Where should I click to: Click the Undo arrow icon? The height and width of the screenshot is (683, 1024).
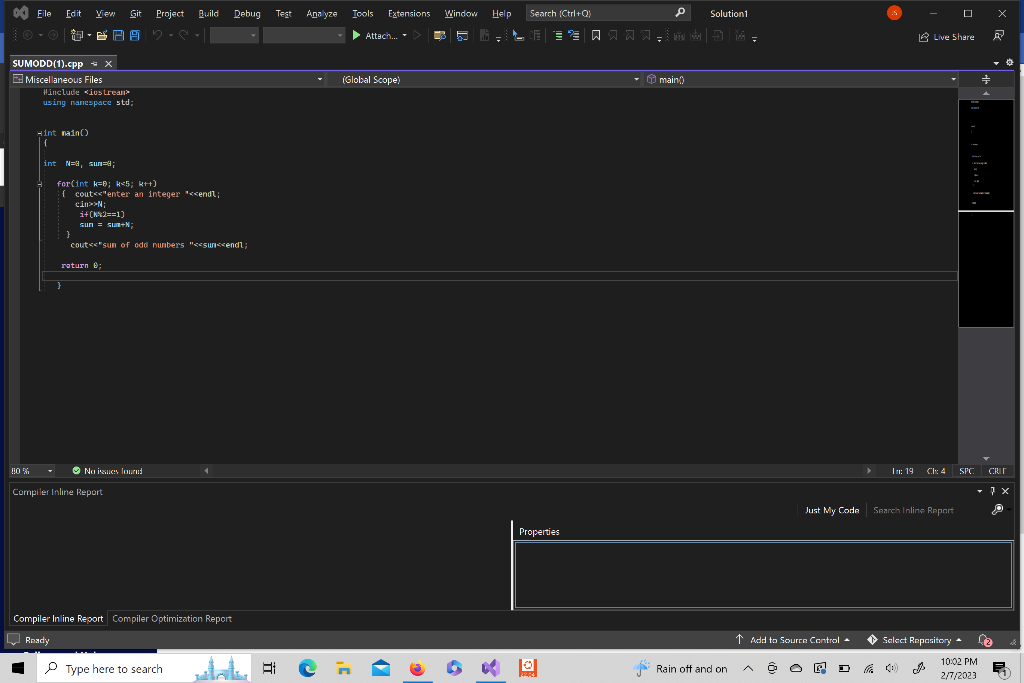pos(157,36)
